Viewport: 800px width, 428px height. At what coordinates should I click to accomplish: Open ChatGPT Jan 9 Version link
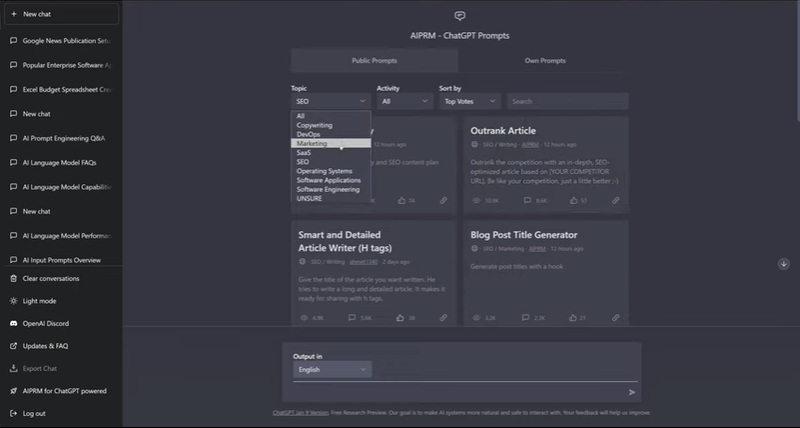click(x=301, y=413)
